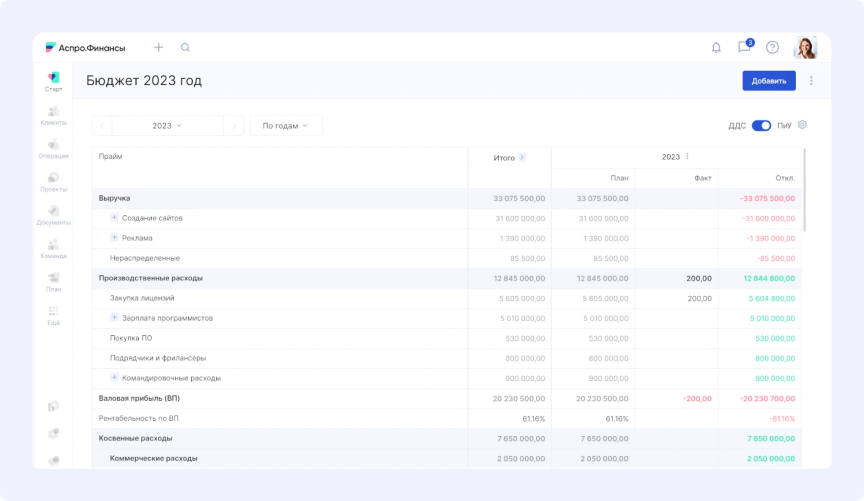This screenshot has height=501, width=864.
Task: Click the Добавить button
Action: pyautogui.click(x=768, y=81)
